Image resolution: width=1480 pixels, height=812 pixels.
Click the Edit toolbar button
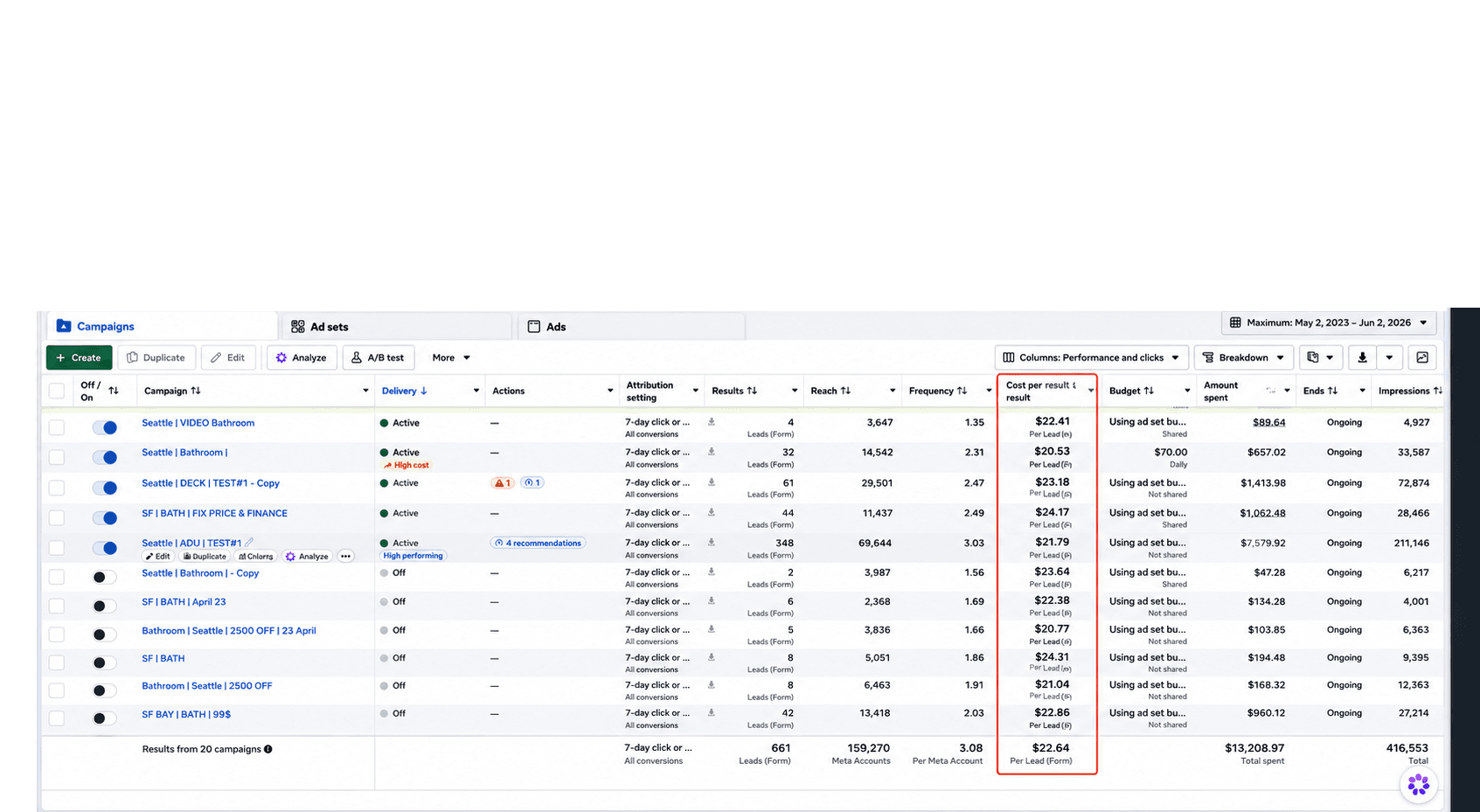[227, 357]
